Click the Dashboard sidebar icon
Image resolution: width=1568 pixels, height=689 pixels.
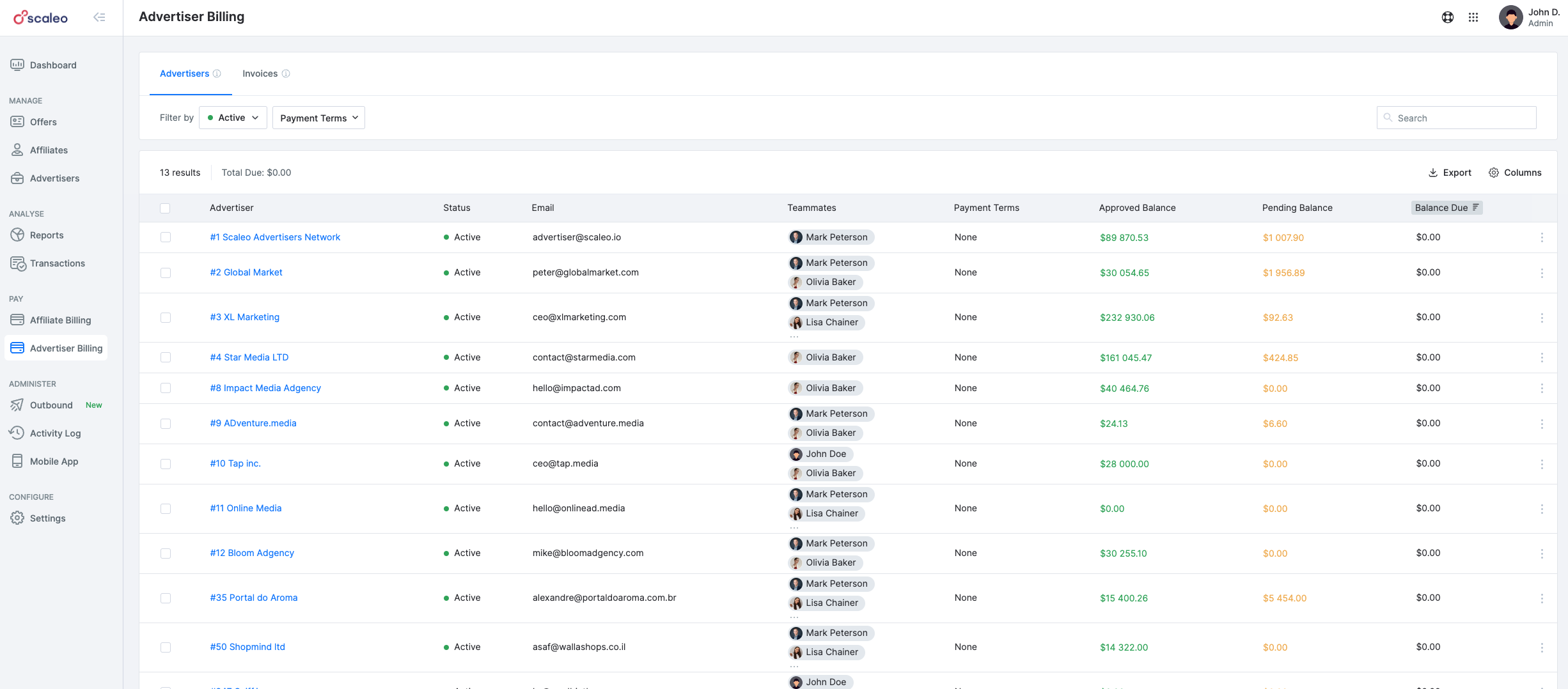point(17,65)
